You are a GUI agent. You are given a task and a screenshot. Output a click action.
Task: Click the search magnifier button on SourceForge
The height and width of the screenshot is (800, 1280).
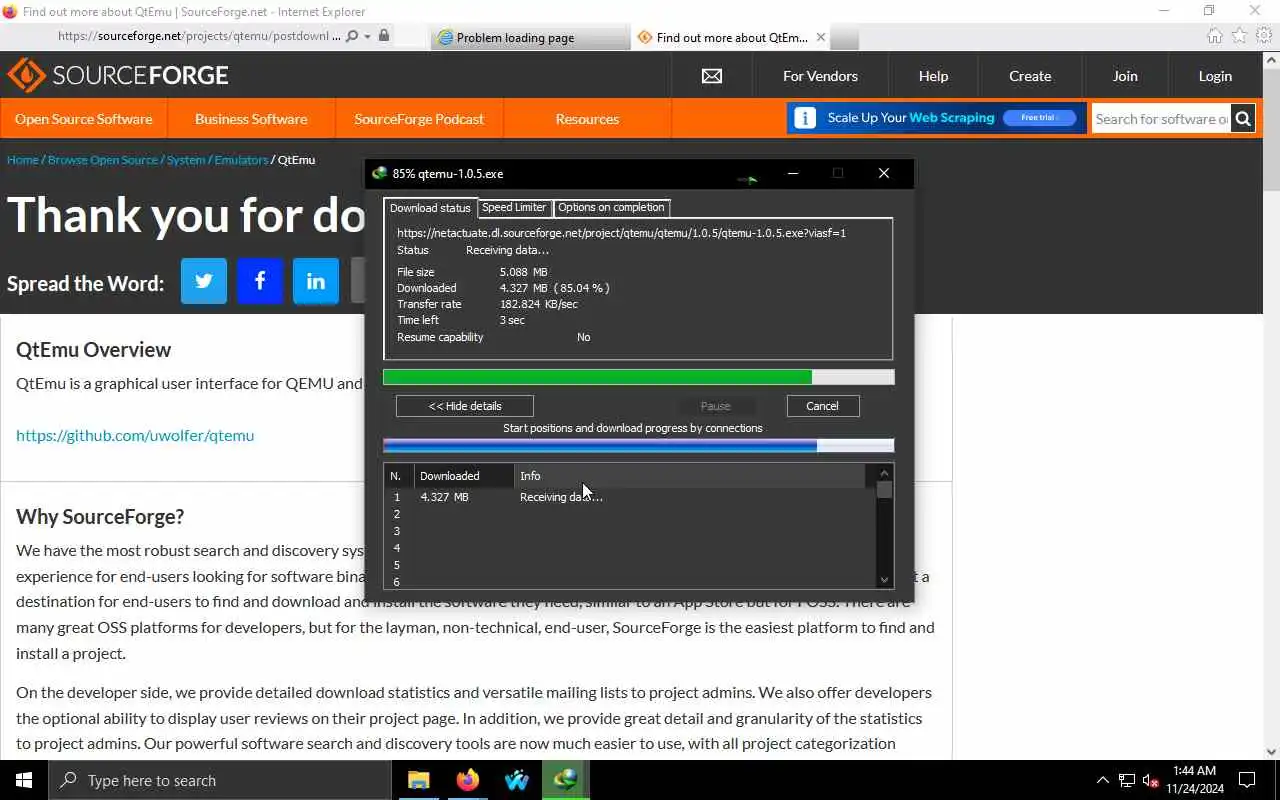[x=1243, y=119]
